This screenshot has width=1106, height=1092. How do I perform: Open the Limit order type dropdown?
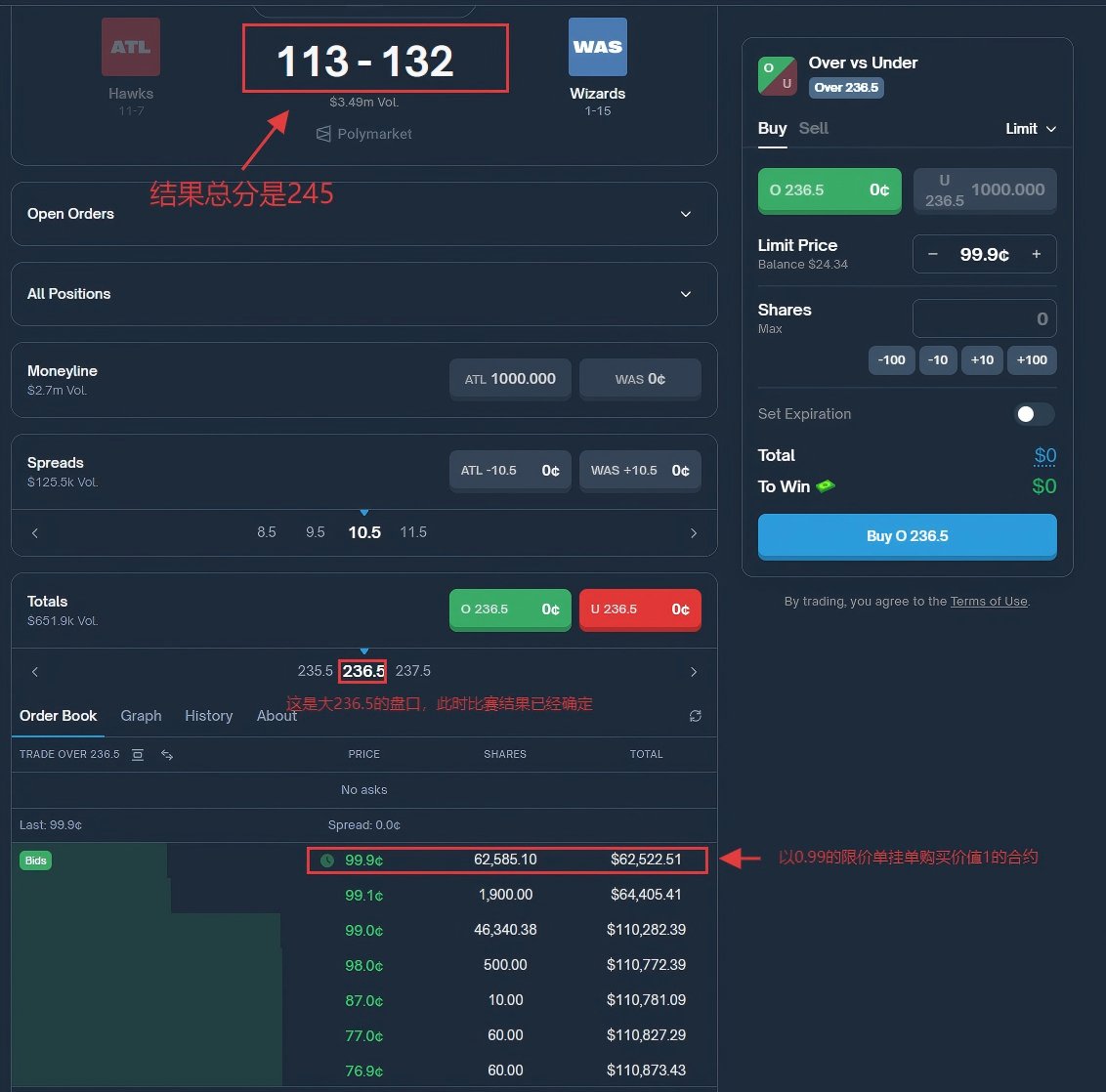point(1031,128)
